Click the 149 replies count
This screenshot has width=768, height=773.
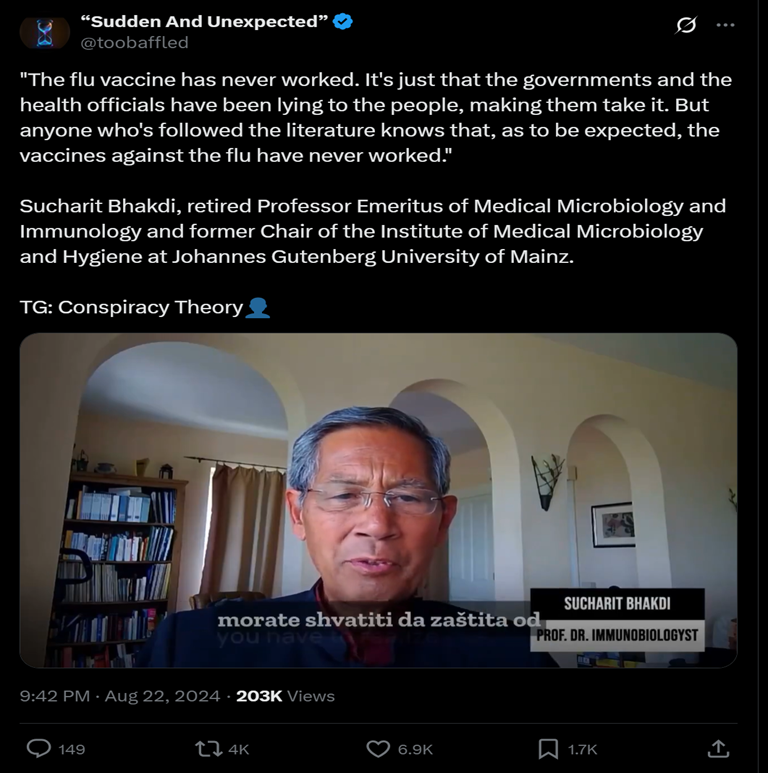pyautogui.click(x=72, y=749)
